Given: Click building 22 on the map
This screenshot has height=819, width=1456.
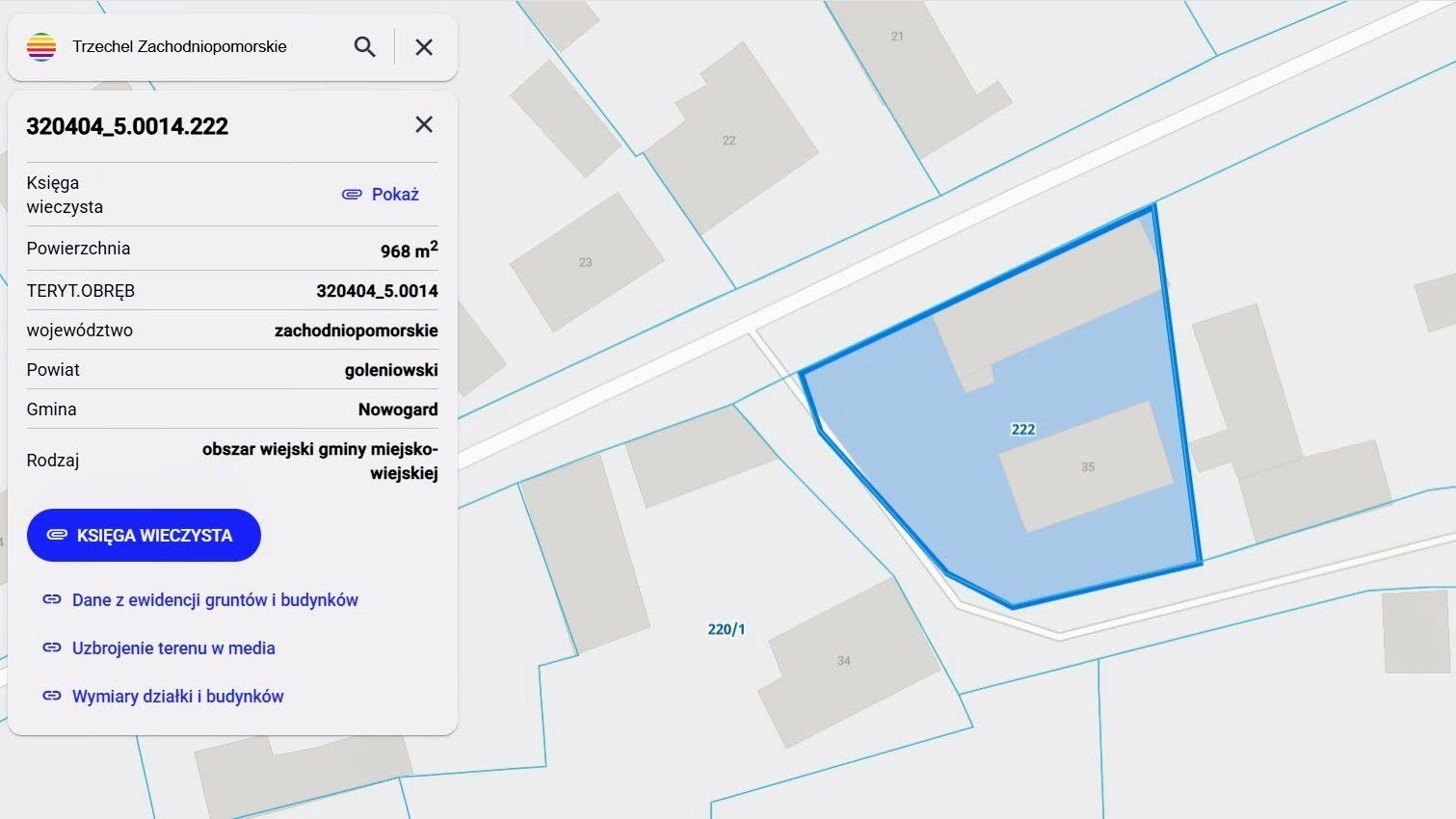Looking at the screenshot, I should [x=729, y=140].
